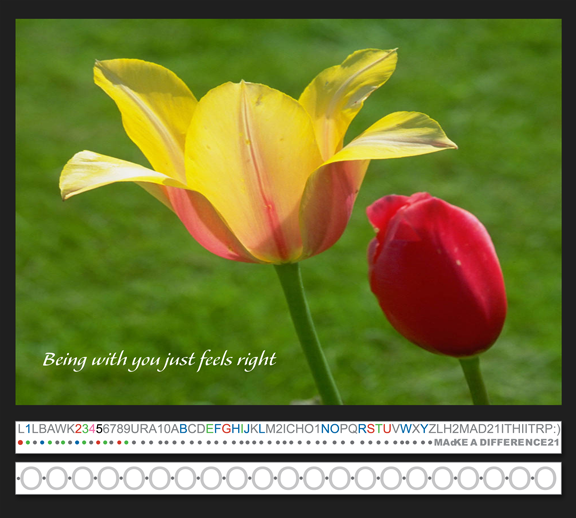This screenshot has height=518, width=576.
Task: Click the blue letter N link
Action: point(325,429)
